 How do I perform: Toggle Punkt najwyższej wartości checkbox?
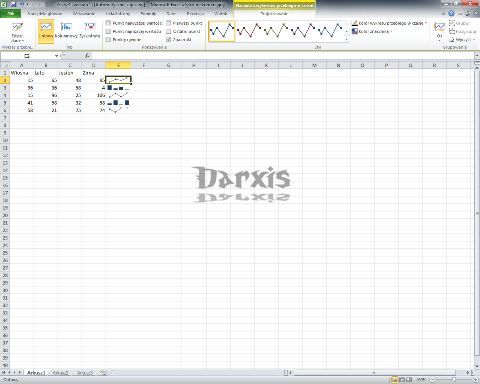[108, 23]
